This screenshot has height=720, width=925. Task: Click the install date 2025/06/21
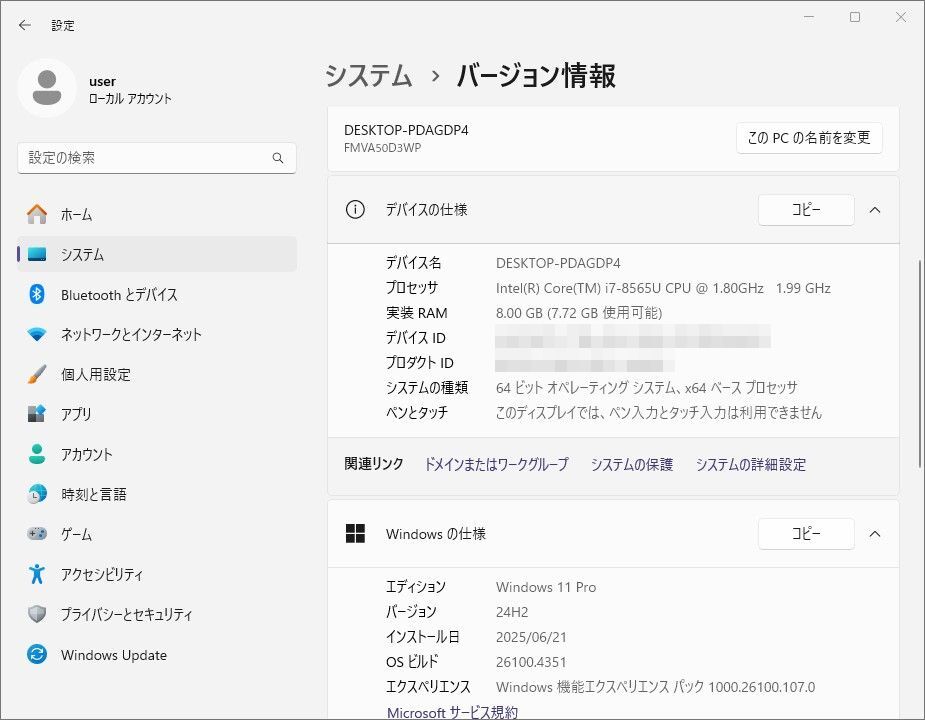coord(531,637)
